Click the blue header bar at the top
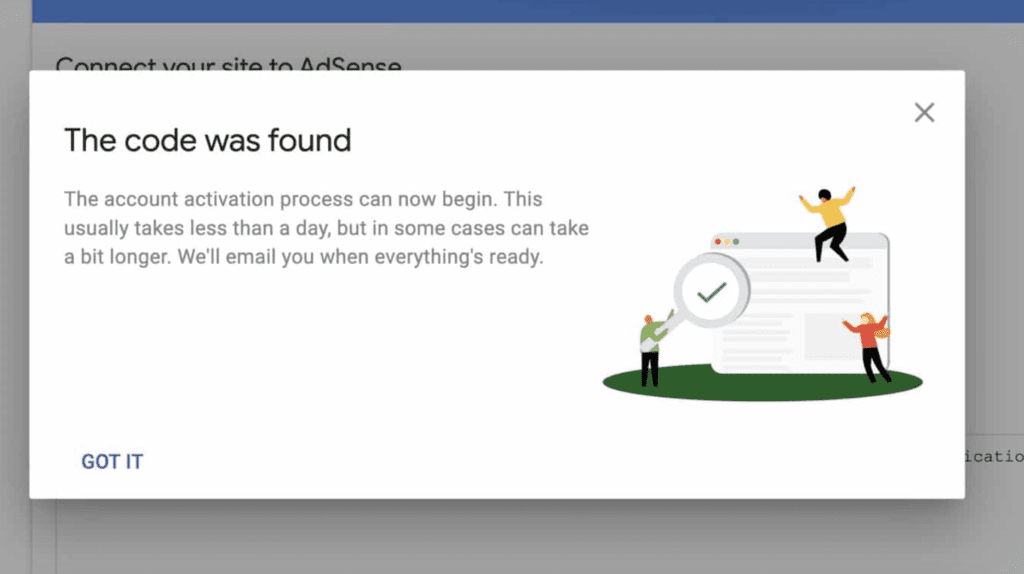Viewport: 1024px width, 574px height. [x=528, y=11]
